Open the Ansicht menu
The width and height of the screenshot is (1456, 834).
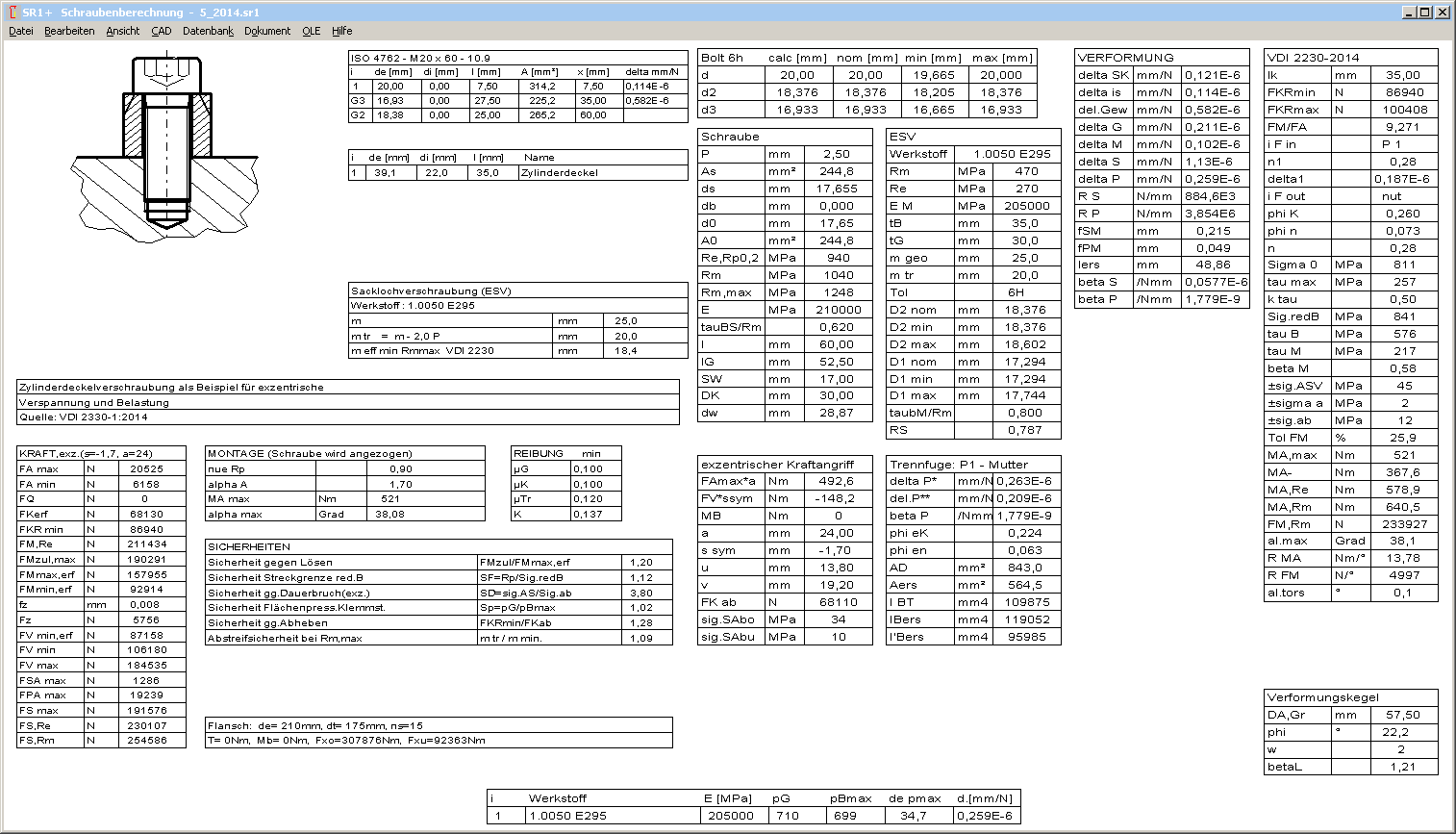click(123, 31)
